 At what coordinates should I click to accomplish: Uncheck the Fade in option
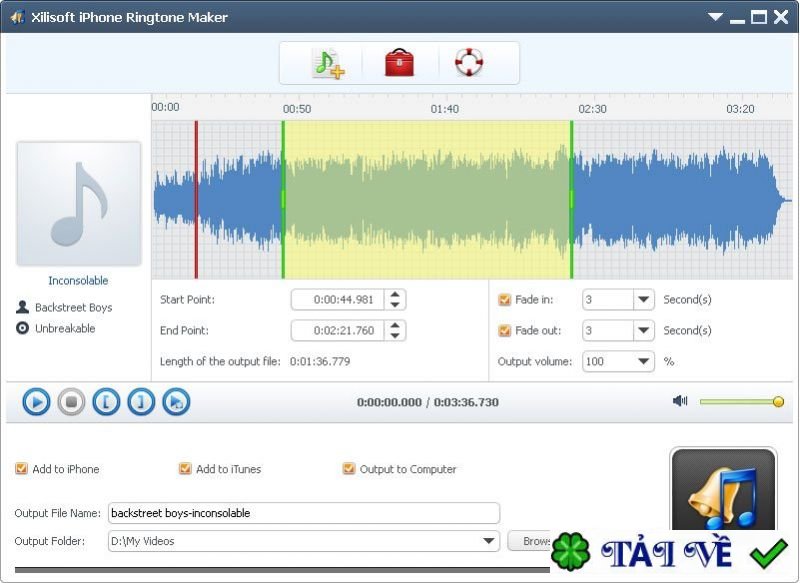coord(505,300)
